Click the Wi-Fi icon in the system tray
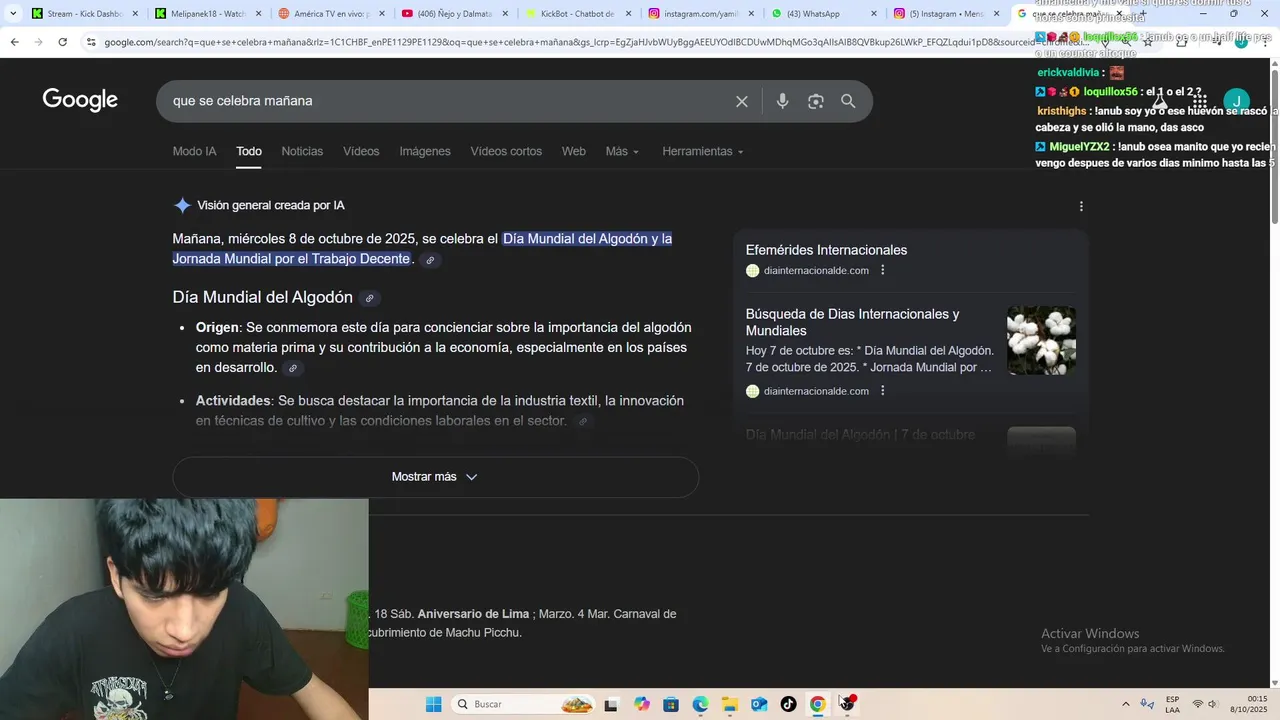 (1197, 704)
